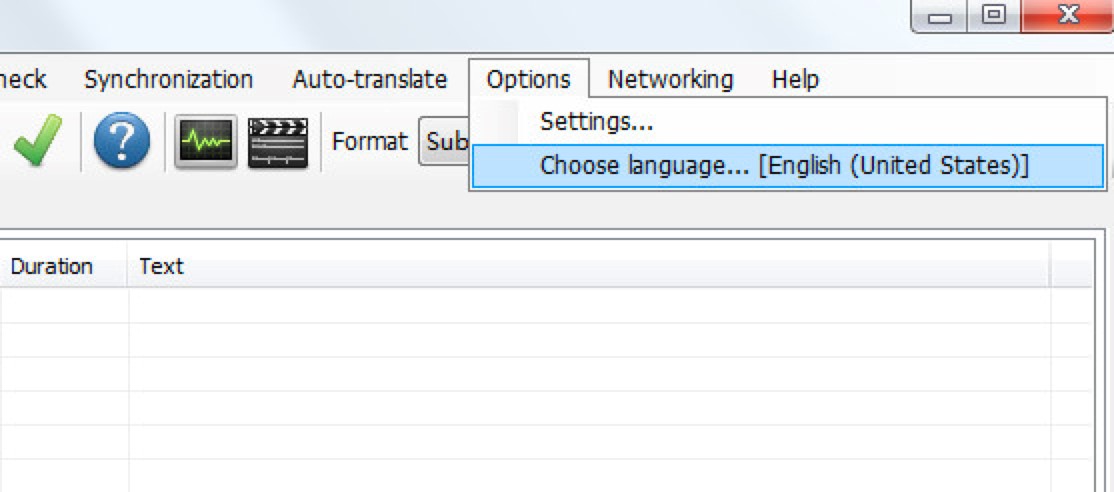Choose language... menu entry
This screenshot has height=492, width=1114.
pyautogui.click(x=784, y=166)
